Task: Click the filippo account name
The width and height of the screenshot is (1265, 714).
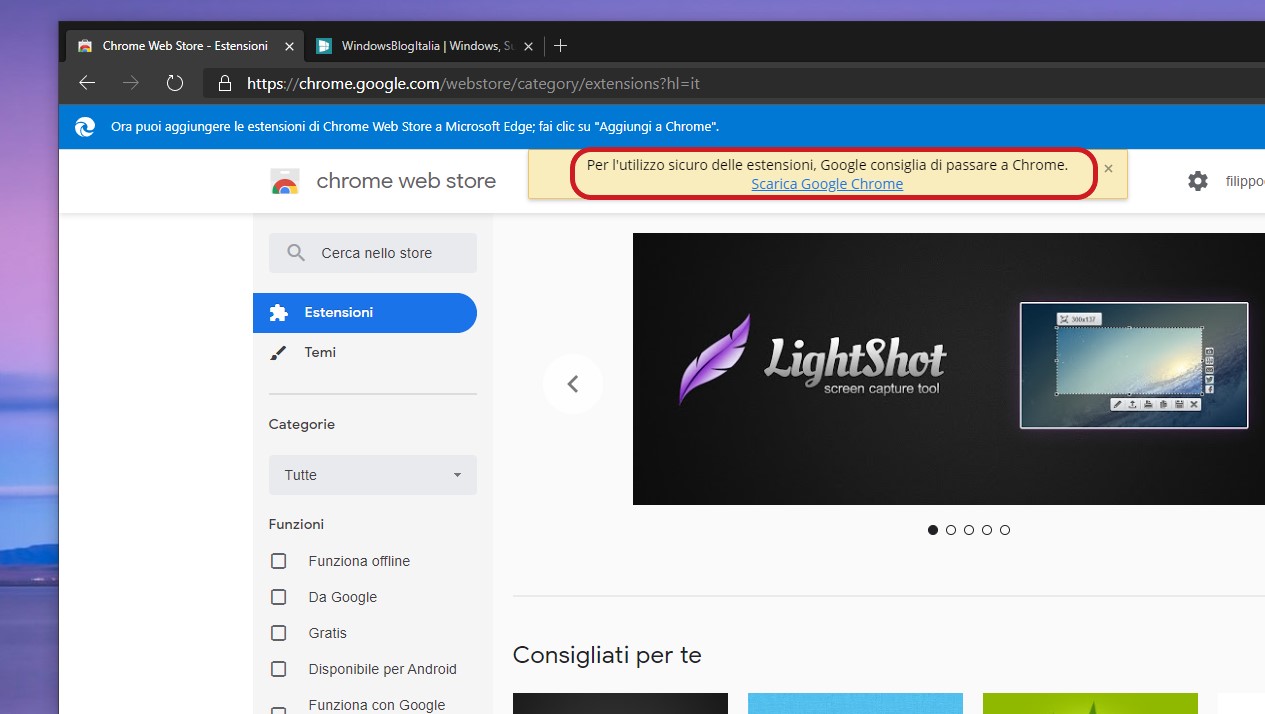Action: coord(1245,181)
